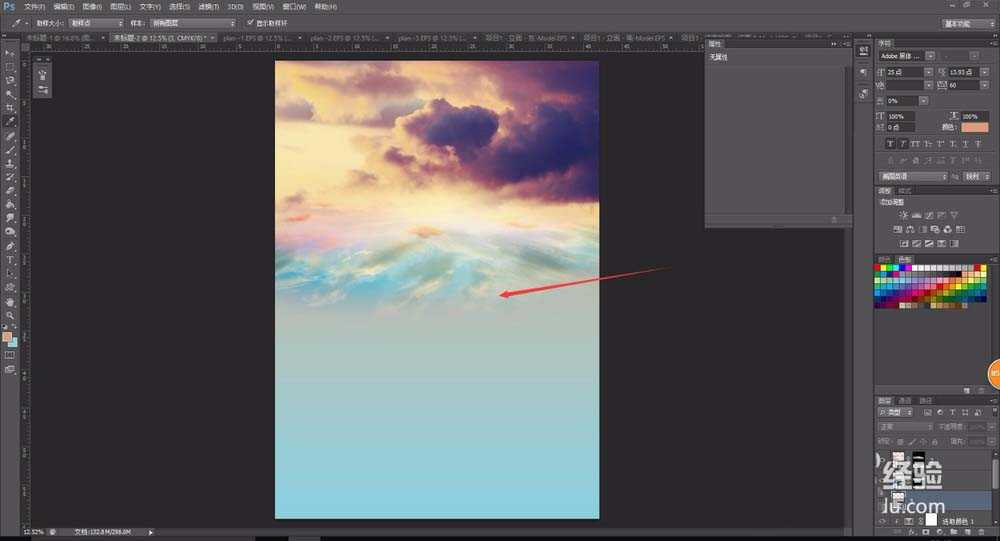Click the text color box in Character panel
1000x541 pixels.
(x=973, y=127)
